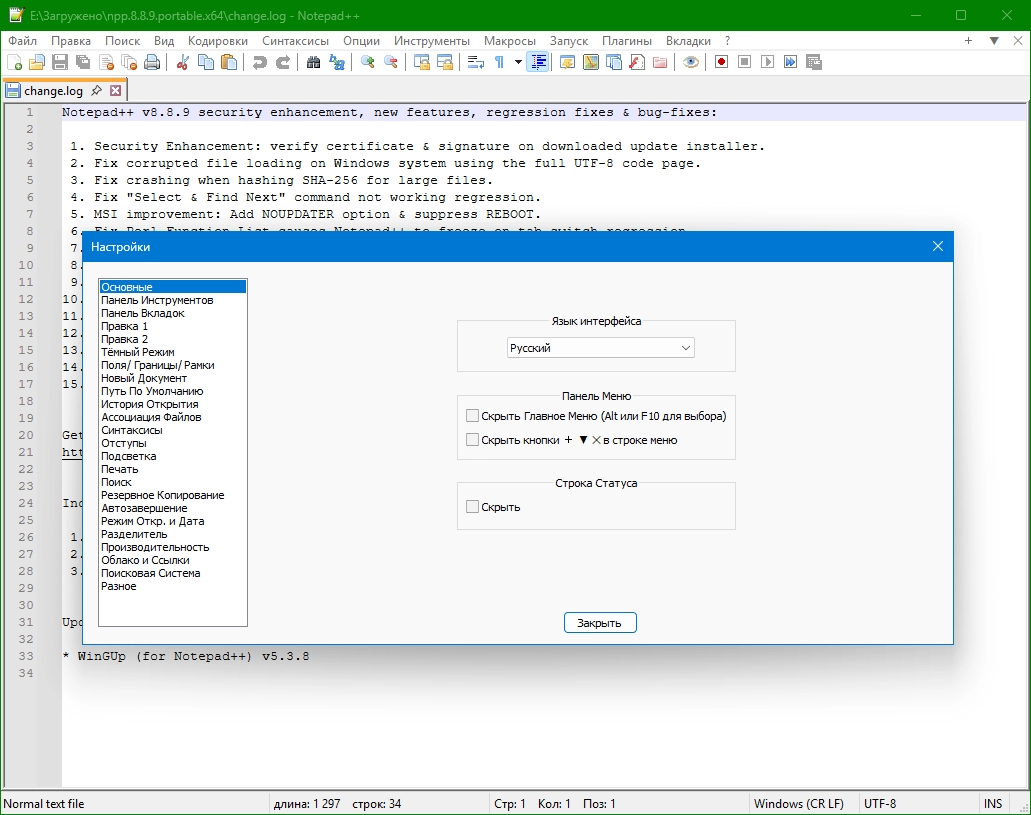Click the Закрыть button in settings
Image resolution: width=1031 pixels, height=815 pixels.
(600, 623)
